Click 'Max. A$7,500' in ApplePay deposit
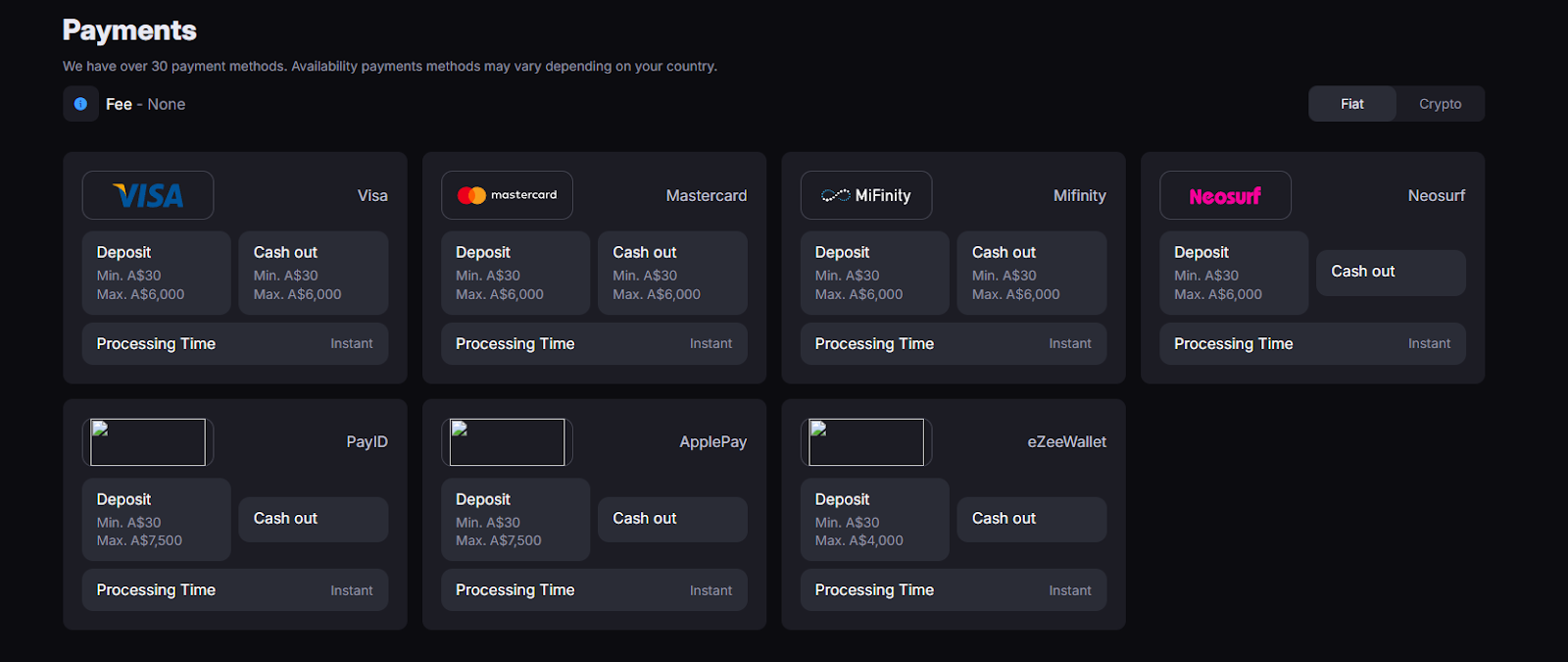 coord(499,541)
